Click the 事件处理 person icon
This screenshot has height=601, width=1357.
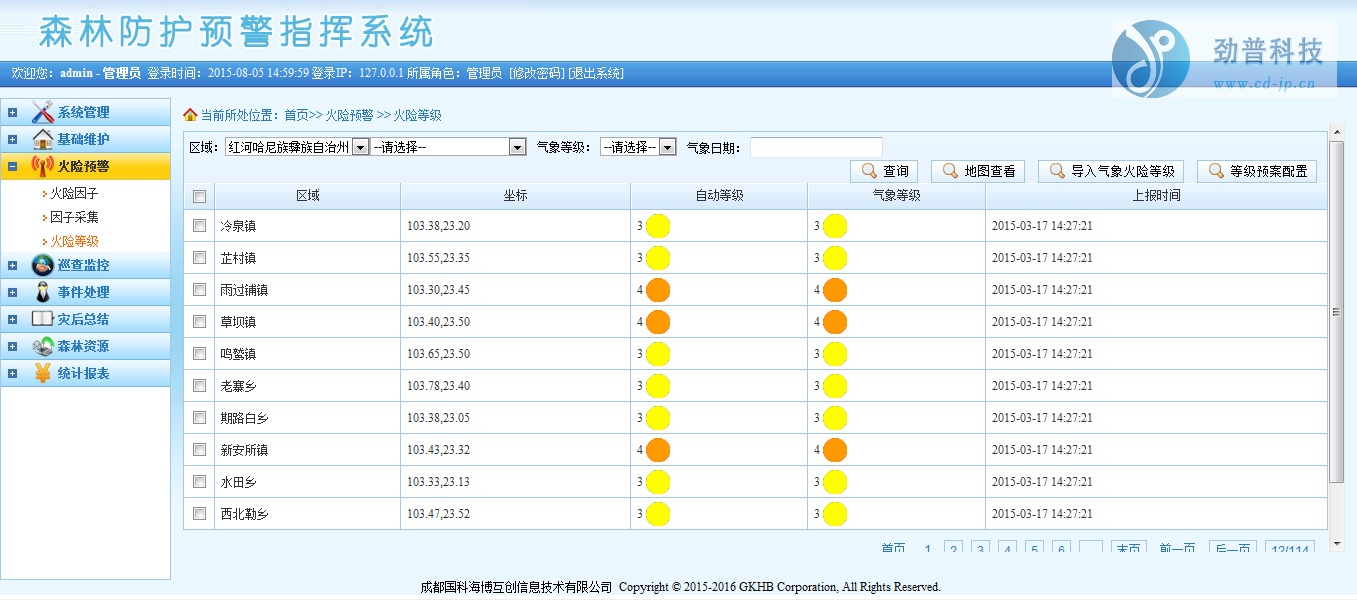(x=42, y=292)
